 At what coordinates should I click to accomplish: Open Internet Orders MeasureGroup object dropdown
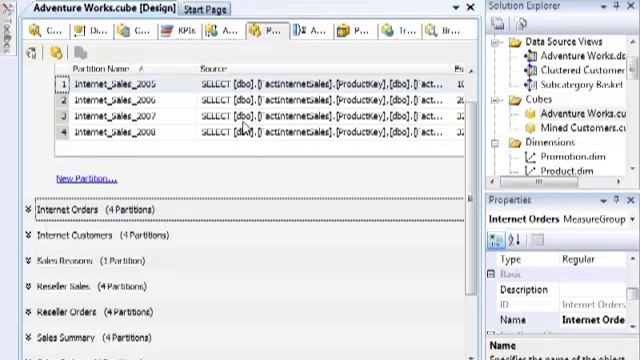tap(632, 220)
